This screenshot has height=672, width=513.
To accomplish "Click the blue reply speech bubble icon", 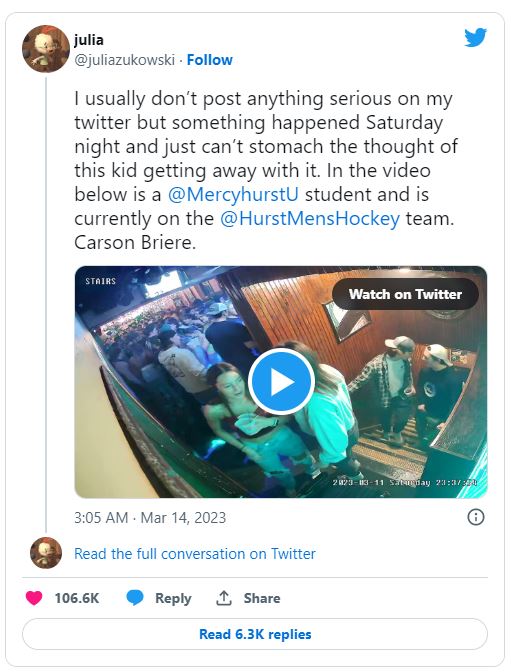I will coord(135,597).
